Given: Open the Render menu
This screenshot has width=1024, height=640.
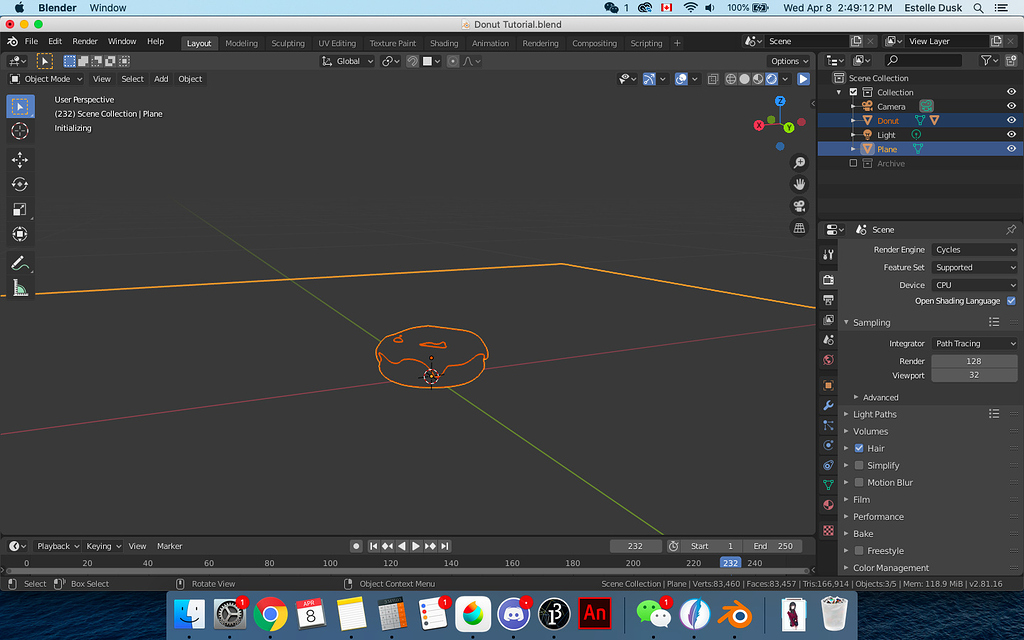Looking at the screenshot, I should tap(85, 42).
